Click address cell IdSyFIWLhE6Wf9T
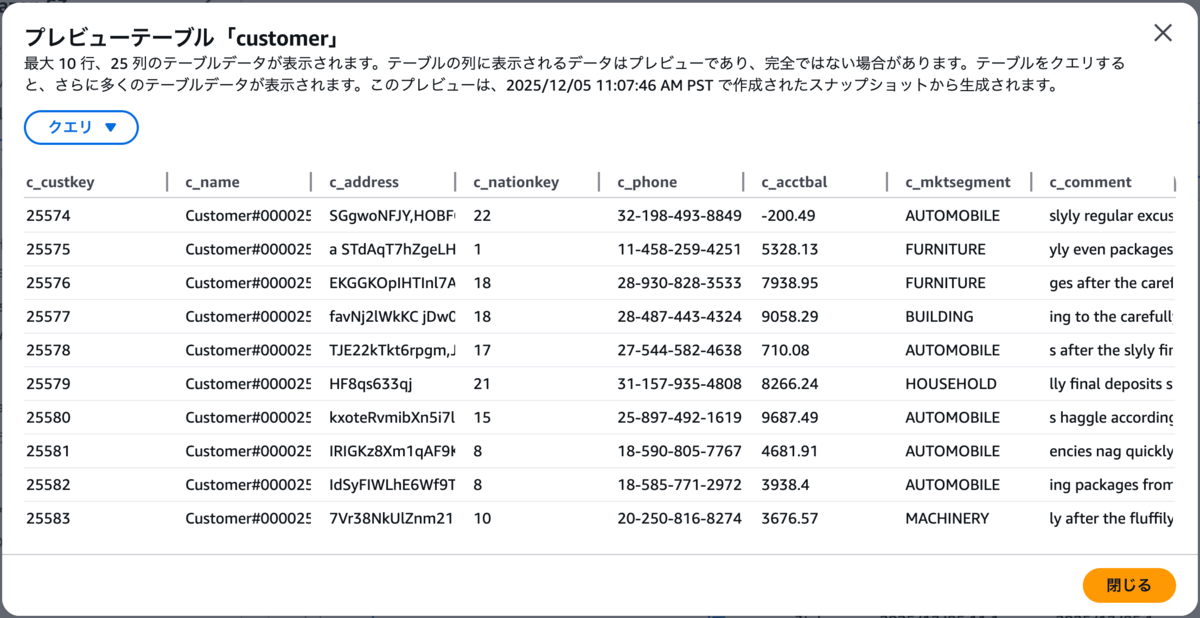This screenshot has height=618, width=1200. [392, 485]
